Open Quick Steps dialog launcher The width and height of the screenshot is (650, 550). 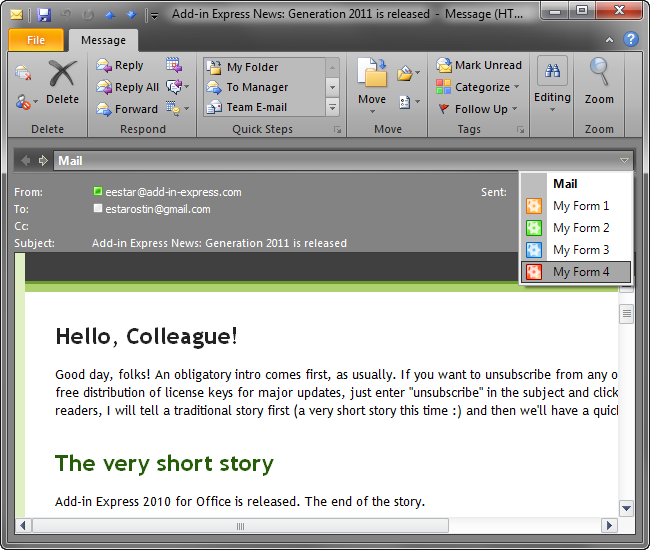[337, 130]
